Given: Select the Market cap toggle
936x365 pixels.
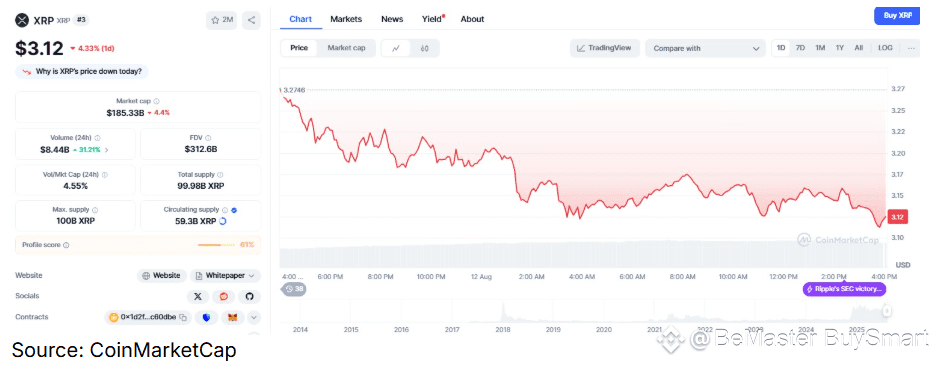Looking at the screenshot, I should 346,48.
